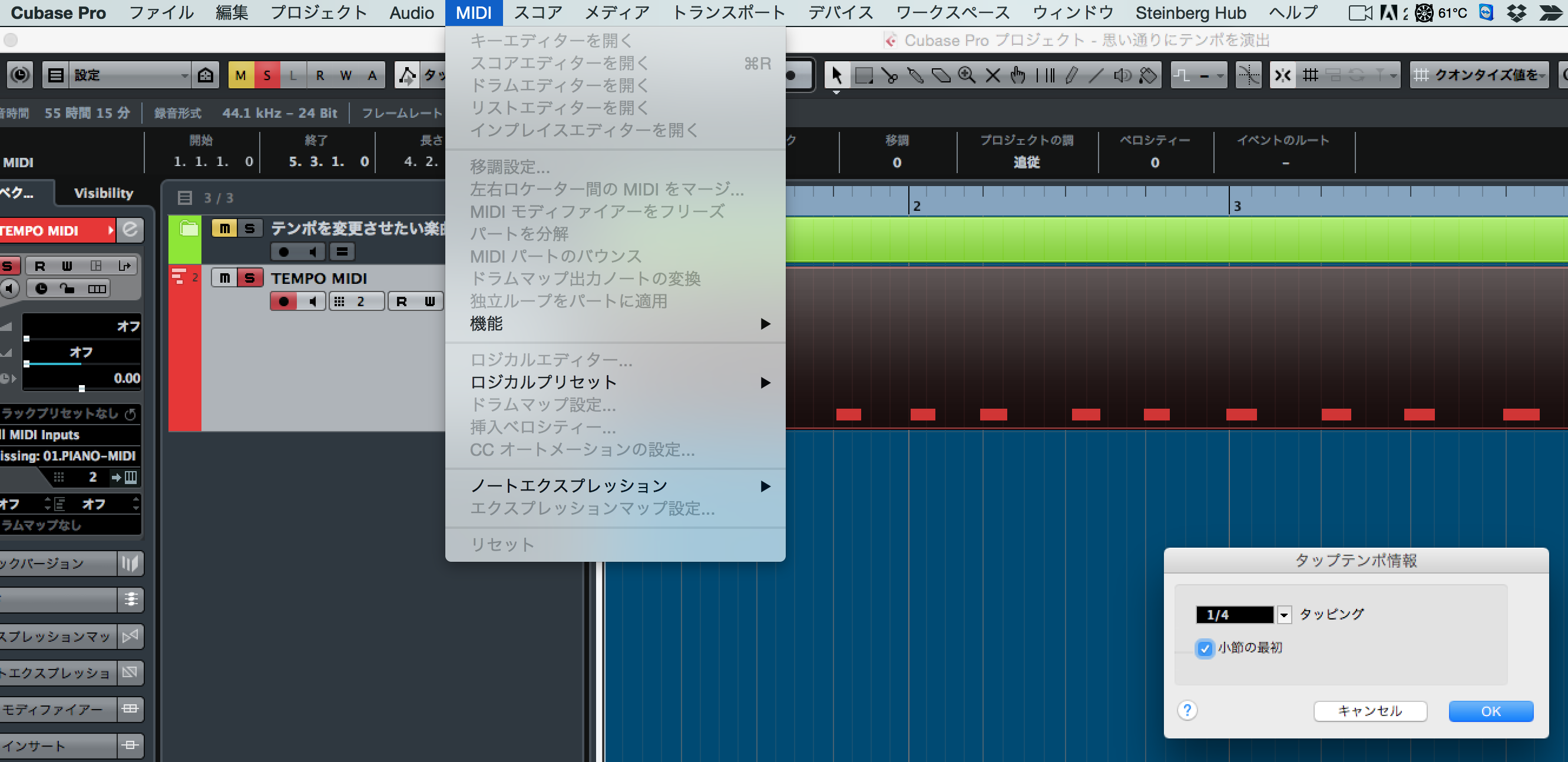The image size is (1568, 762).
Task: Toggle global Mute M button in toolbar
Action: tap(241, 75)
